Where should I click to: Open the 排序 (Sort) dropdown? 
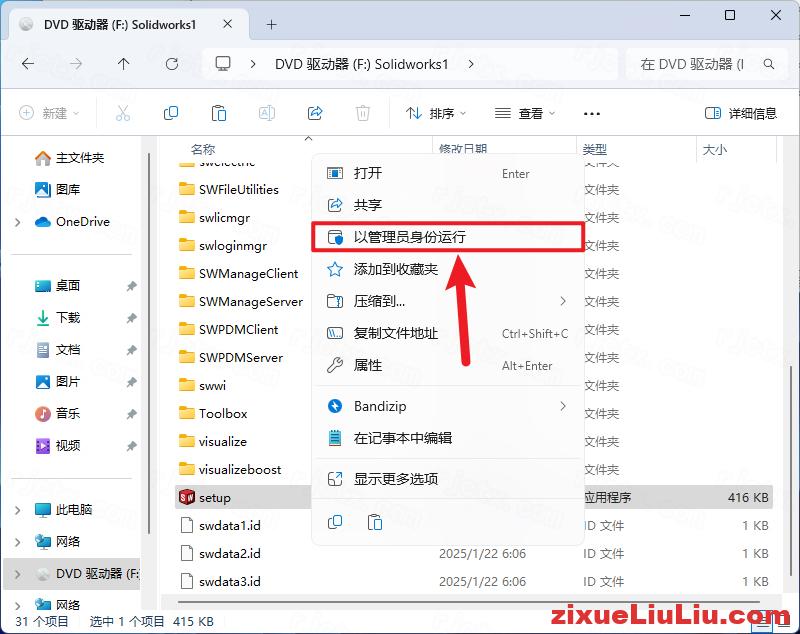tap(435, 113)
